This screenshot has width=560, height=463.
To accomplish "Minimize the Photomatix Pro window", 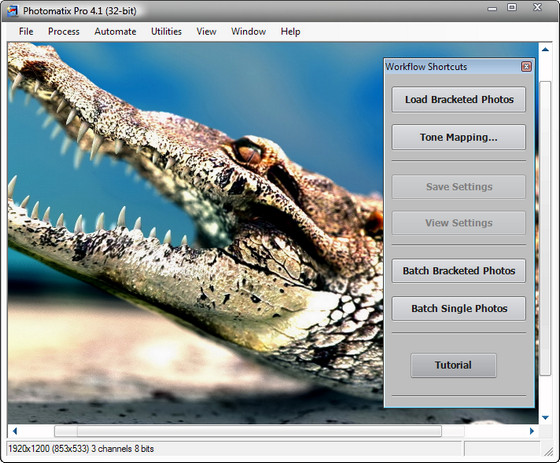I will coord(492,8).
